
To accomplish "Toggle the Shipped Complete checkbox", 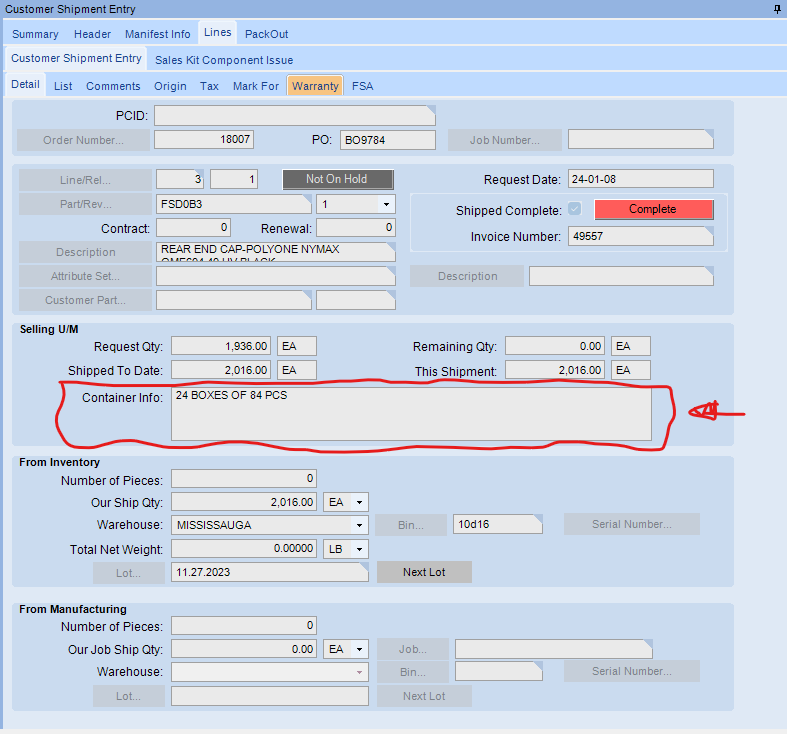I will click(574, 209).
